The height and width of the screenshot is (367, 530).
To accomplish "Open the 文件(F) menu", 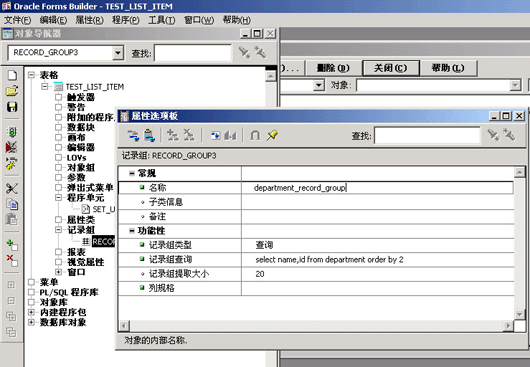I will [17, 20].
